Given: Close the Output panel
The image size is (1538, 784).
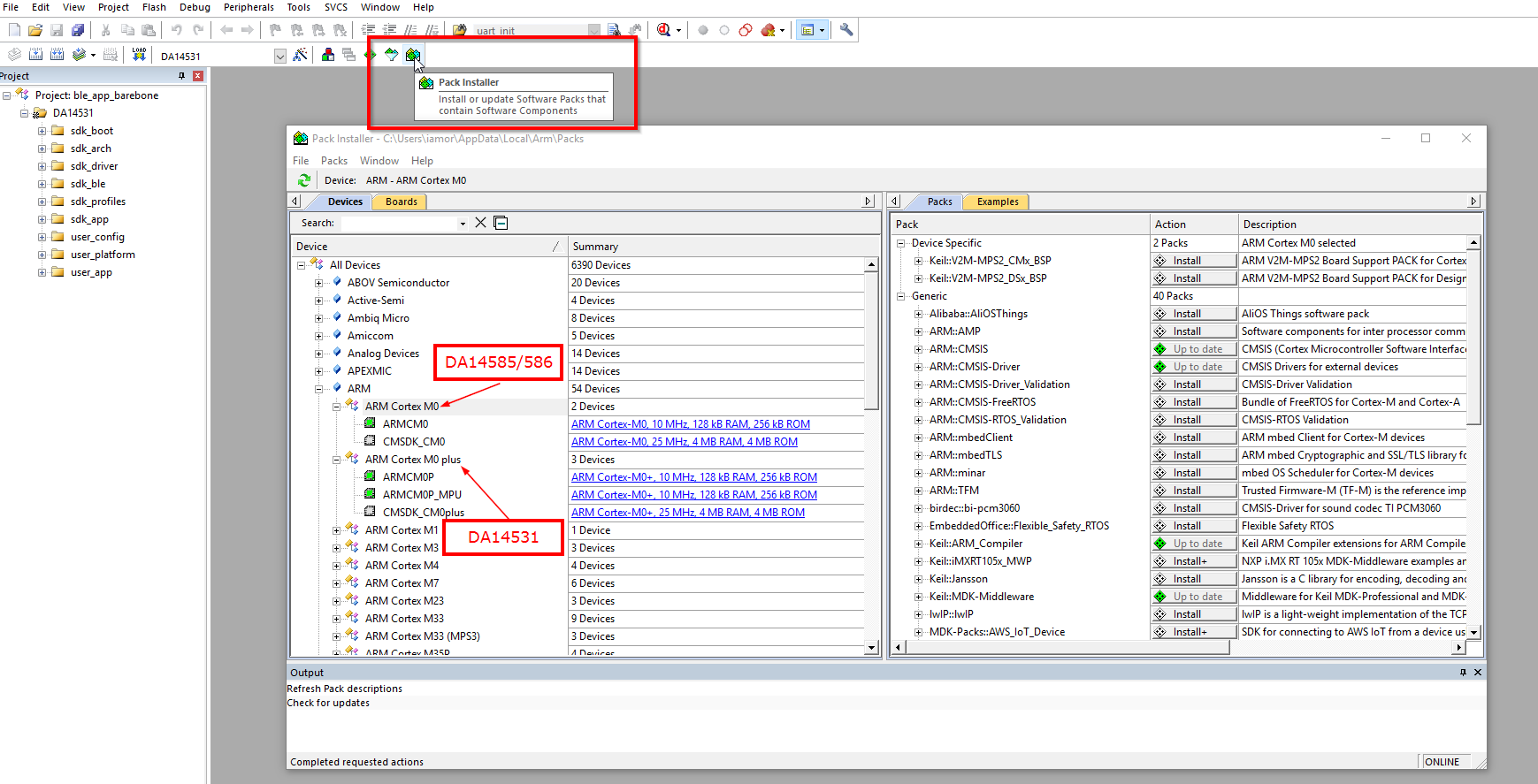Looking at the screenshot, I should click(x=1478, y=673).
